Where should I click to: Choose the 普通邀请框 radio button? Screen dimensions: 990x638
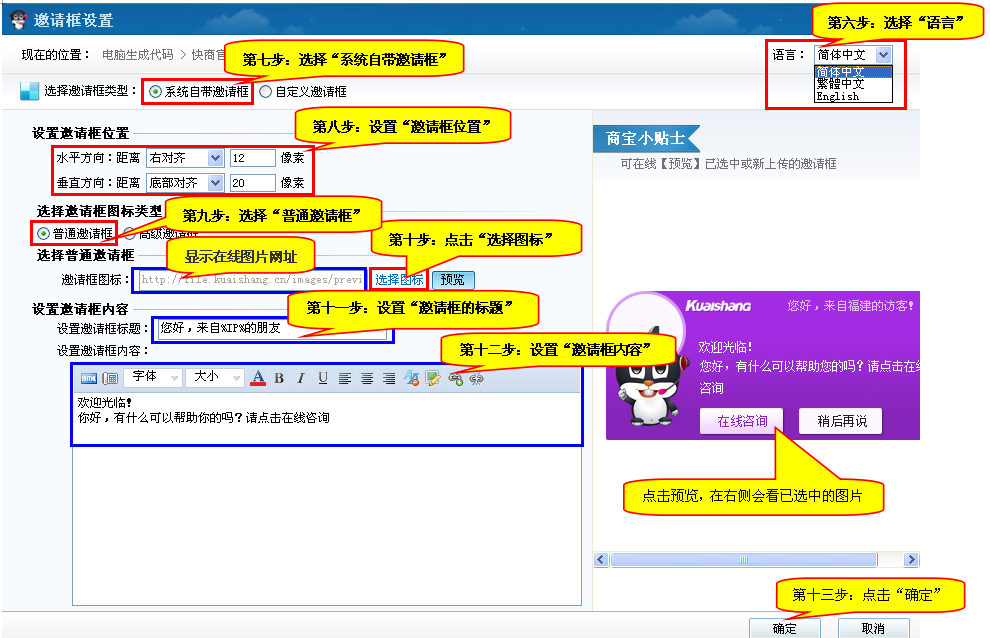pyautogui.click(x=43, y=233)
